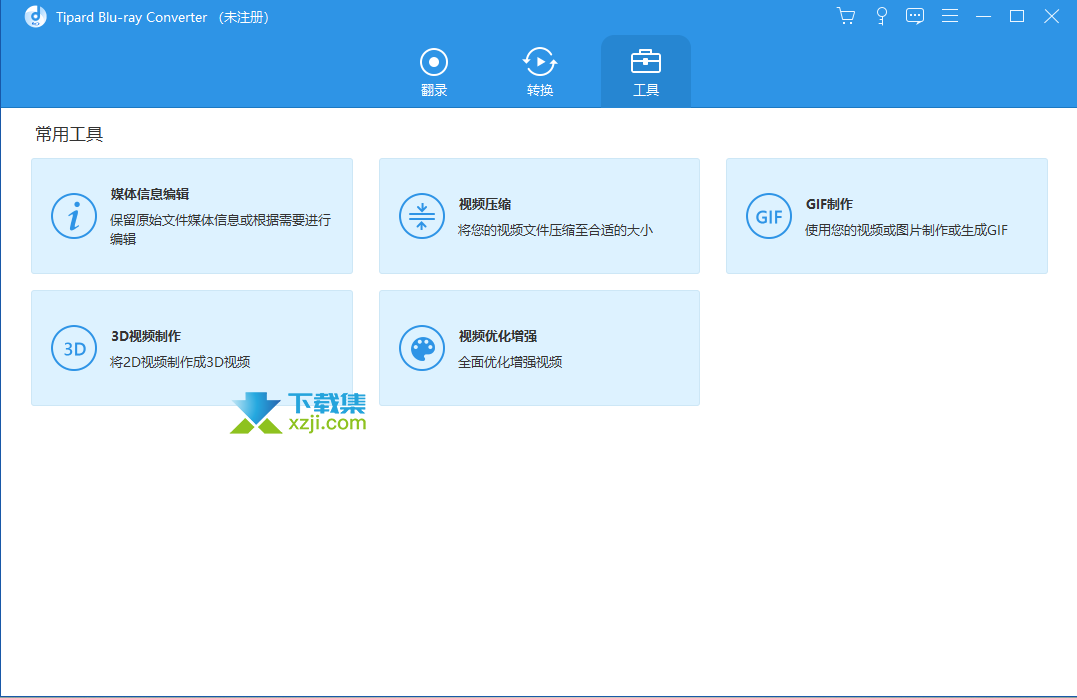The height and width of the screenshot is (698, 1077).
Task: Click the palette icon for video enhancement
Action: pyautogui.click(x=421, y=348)
